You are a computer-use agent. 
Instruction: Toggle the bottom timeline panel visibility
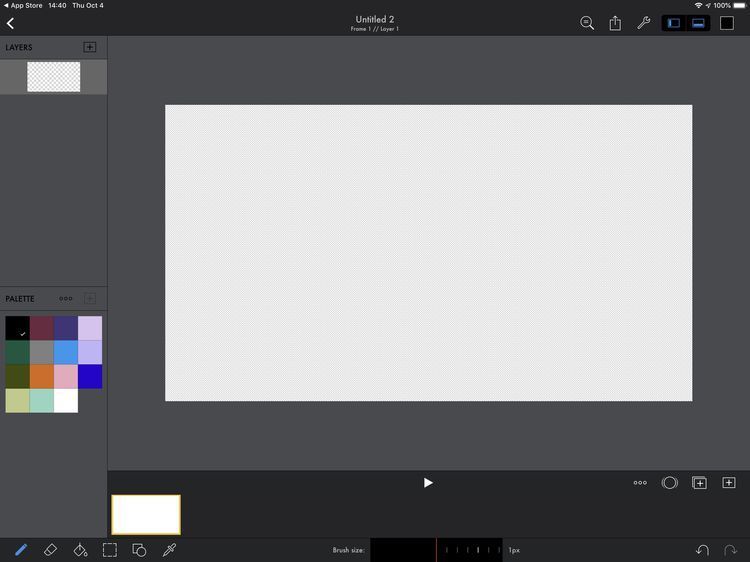[698, 23]
